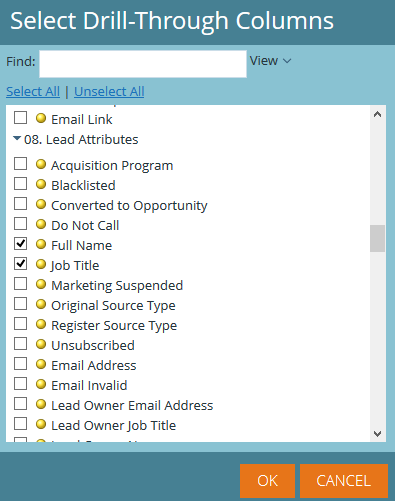Image resolution: width=395 pixels, height=501 pixels.
Task: Click the Select All link
Action: [33, 91]
